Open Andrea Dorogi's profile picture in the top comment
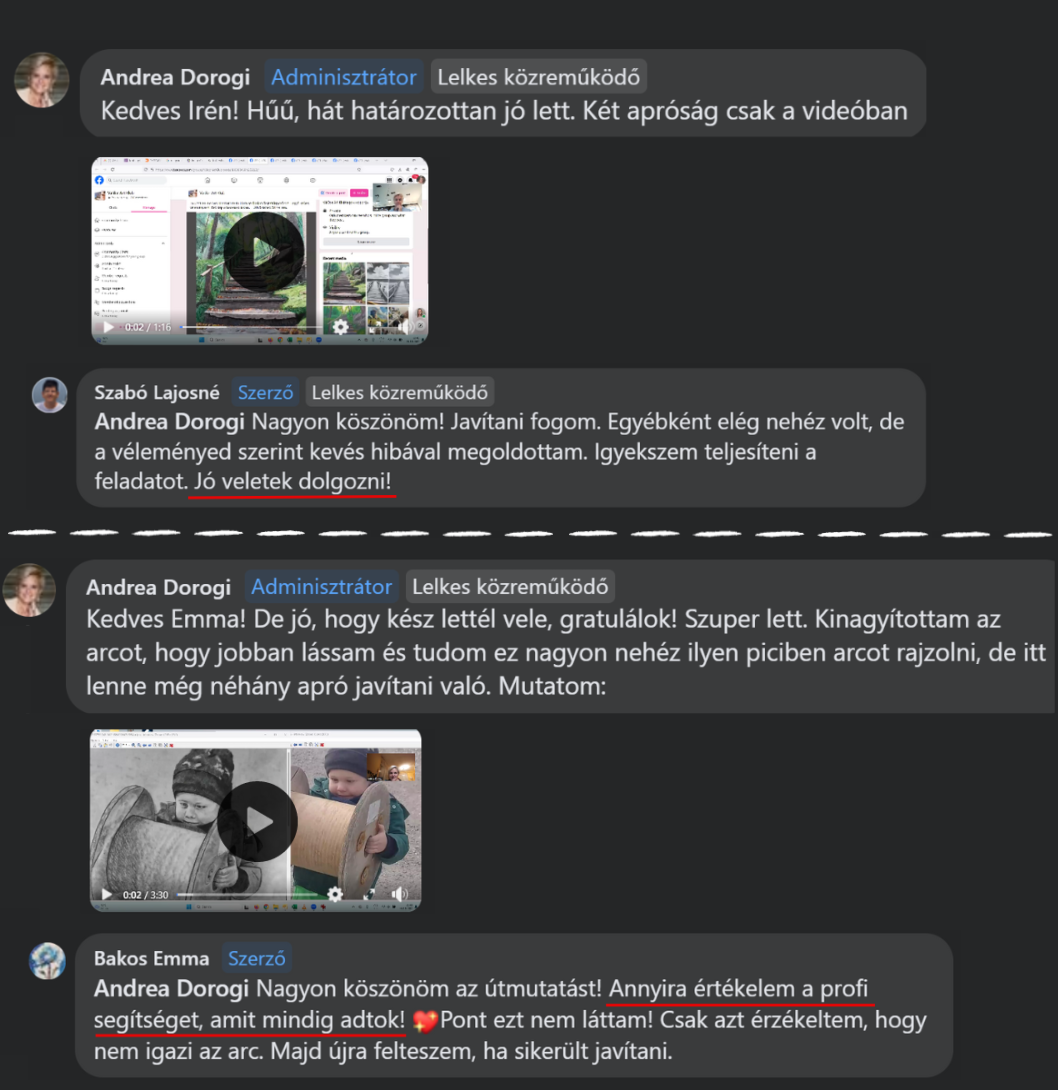The image size is (1058, 1090). pyautogui.click(x=41, y=80)
